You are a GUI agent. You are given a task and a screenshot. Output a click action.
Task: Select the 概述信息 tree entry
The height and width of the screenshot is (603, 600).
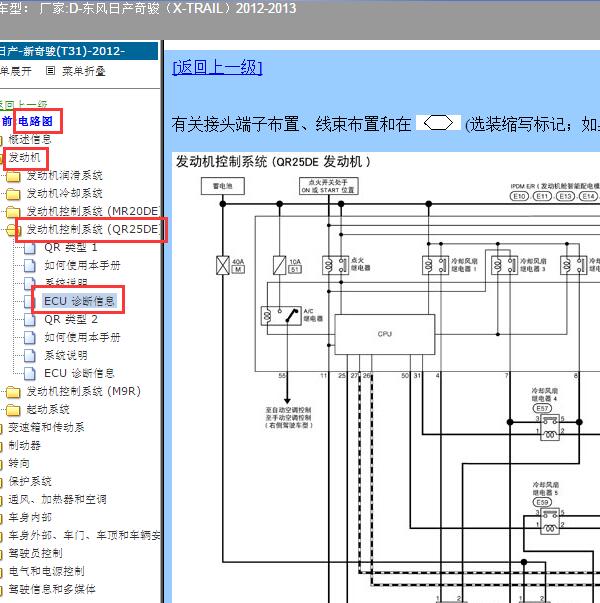coord(30,139)
